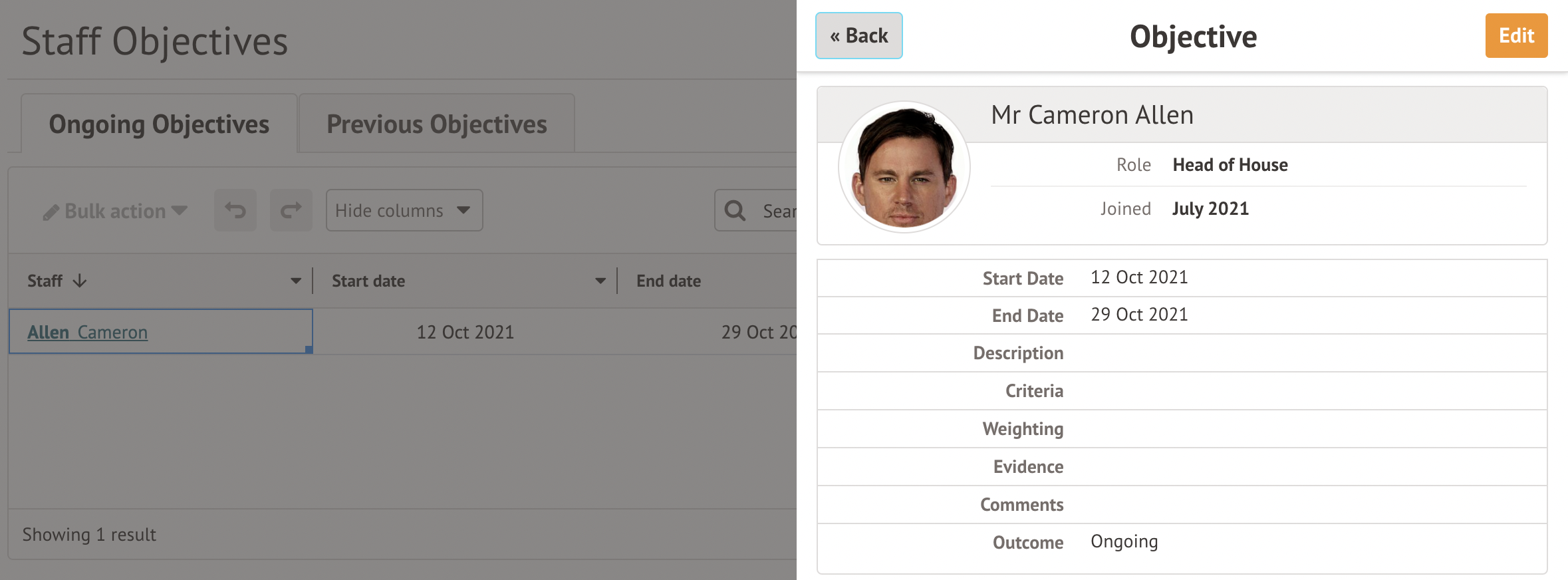Click the sort arrow next to Staff
The width and height of the screenshot is (1568, 580).
coord(80,281)
